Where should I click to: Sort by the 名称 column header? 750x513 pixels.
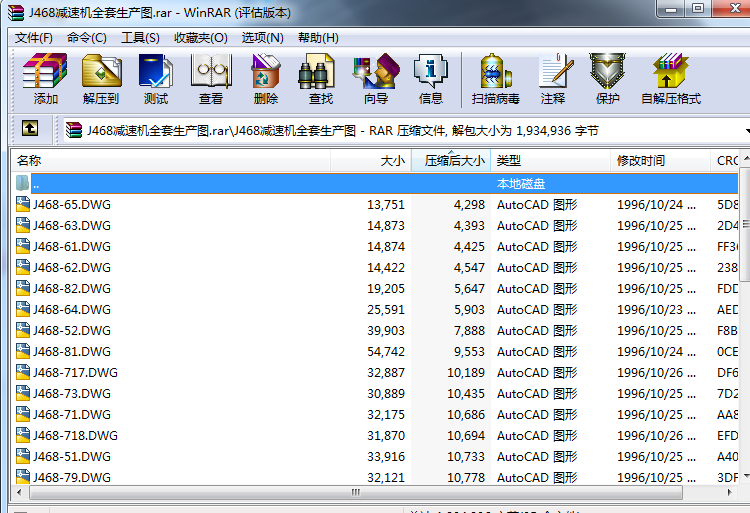(171, 161)
